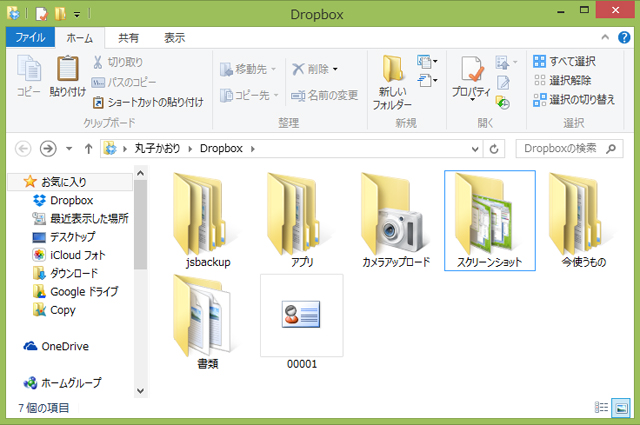Viewport: 640px width, 425px height.
Task: Select the Home (ホーム) tab
Action: point(80,38)
